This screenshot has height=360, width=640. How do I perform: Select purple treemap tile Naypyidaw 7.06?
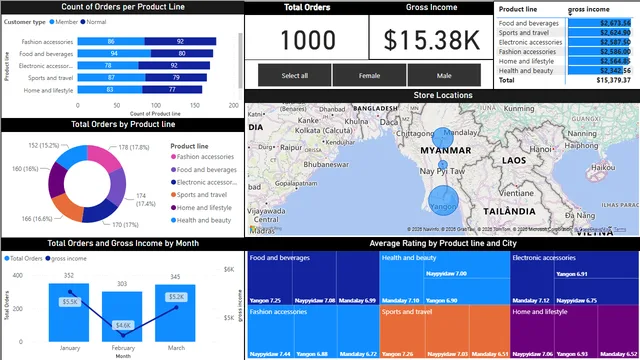click(x=532, y=331)
